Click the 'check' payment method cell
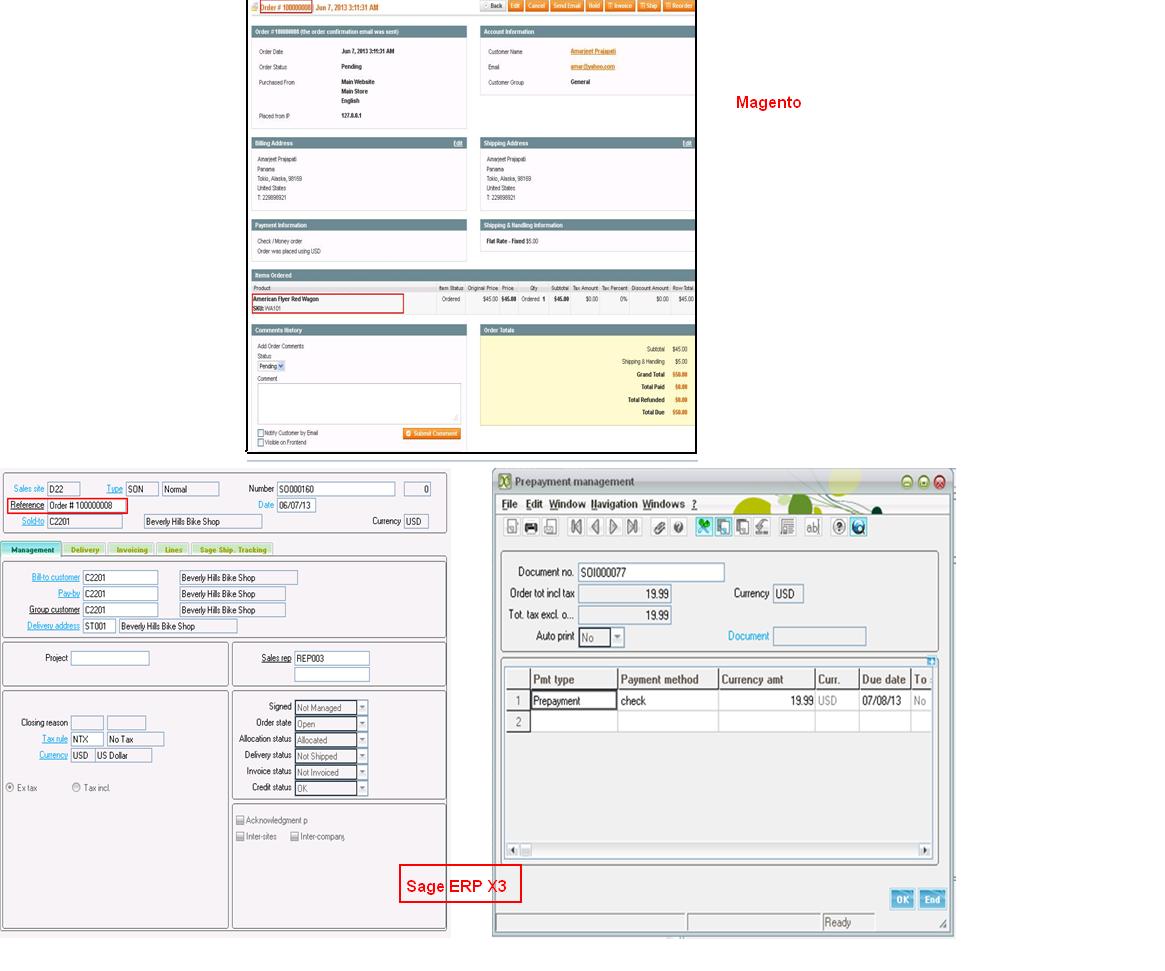1165x971 pixels. point(668,701)
